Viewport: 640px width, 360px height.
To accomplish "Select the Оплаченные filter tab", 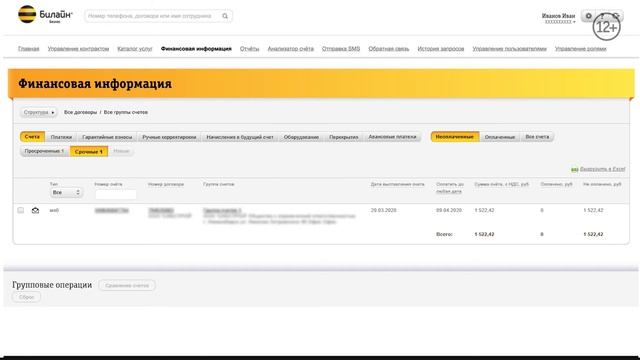I will click(x=500, y=137).
